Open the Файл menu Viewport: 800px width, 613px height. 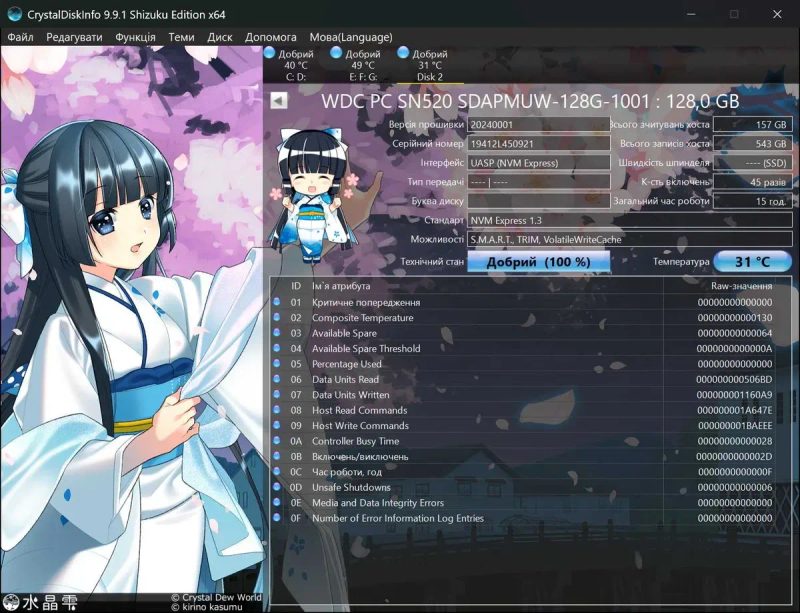pyautogui.click(x=20, y=37)
